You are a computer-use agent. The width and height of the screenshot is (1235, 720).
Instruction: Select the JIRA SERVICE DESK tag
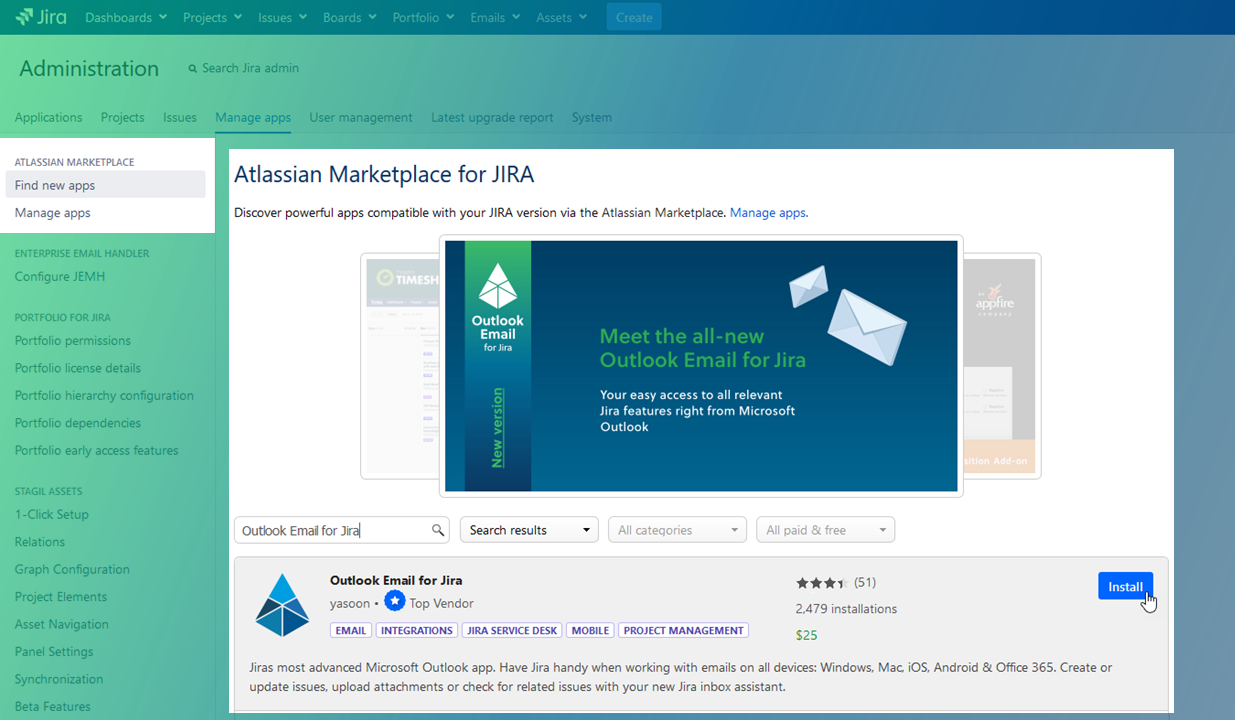[x=512, y=631]
